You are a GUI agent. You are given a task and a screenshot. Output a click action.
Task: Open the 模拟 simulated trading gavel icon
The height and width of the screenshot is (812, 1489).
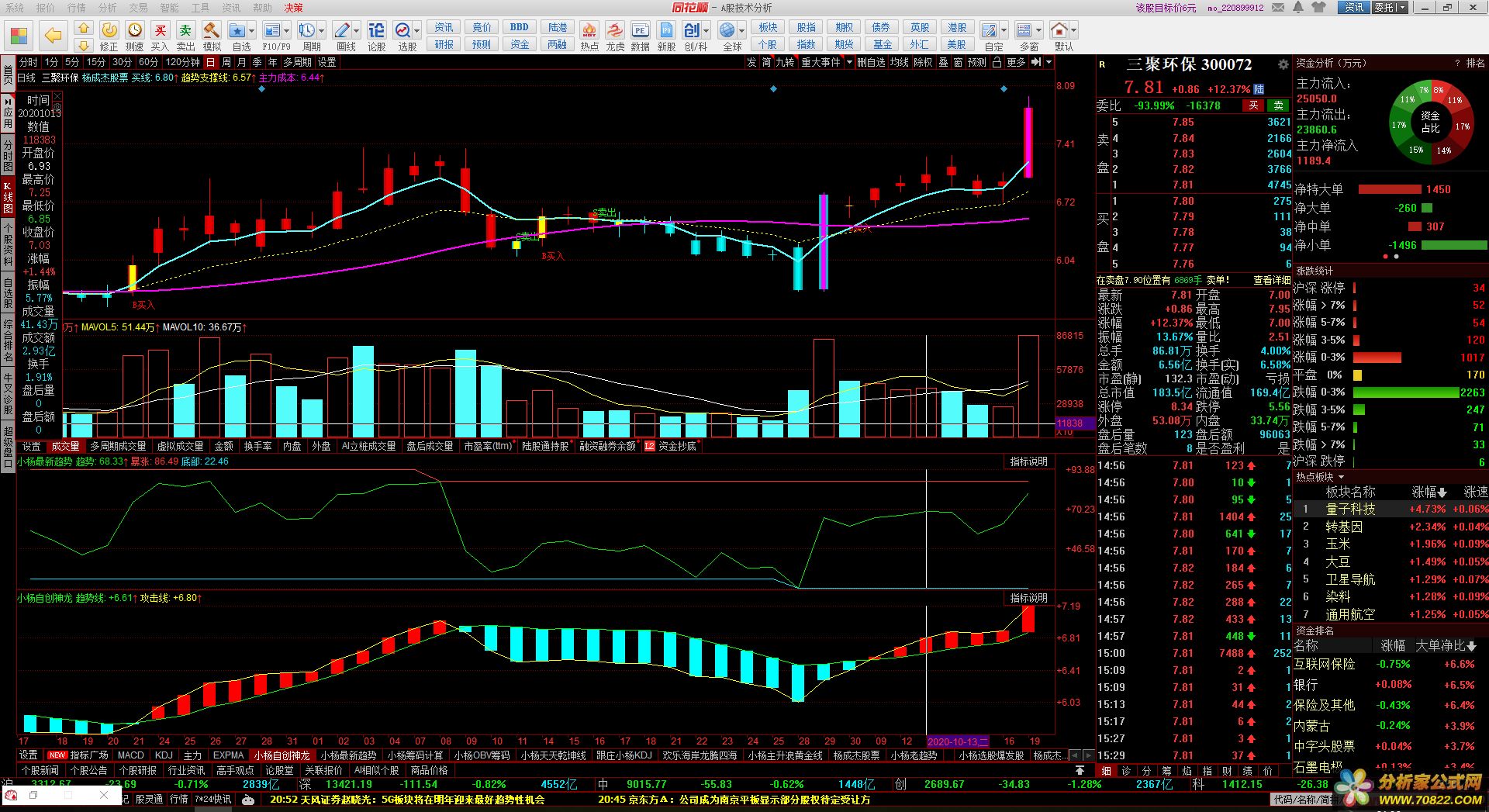211,30
